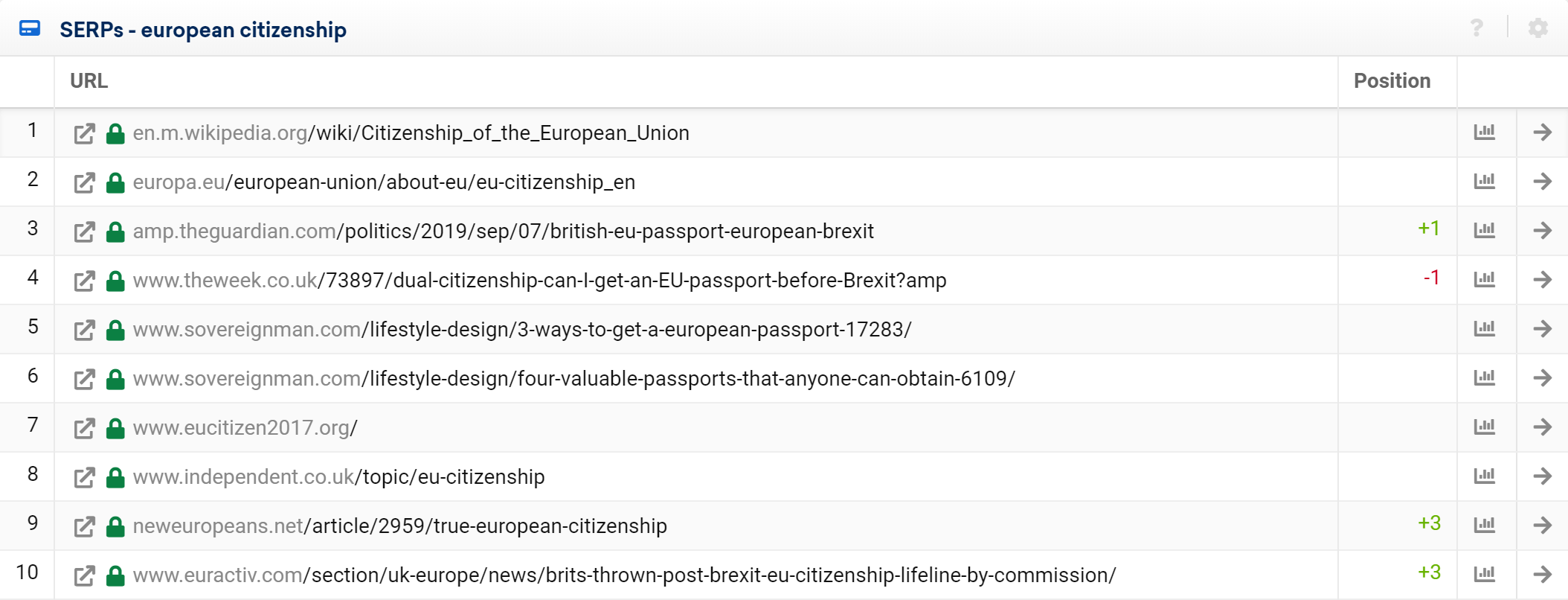Open the www.eucitizen2017.org link

click(x=245, y=428)
